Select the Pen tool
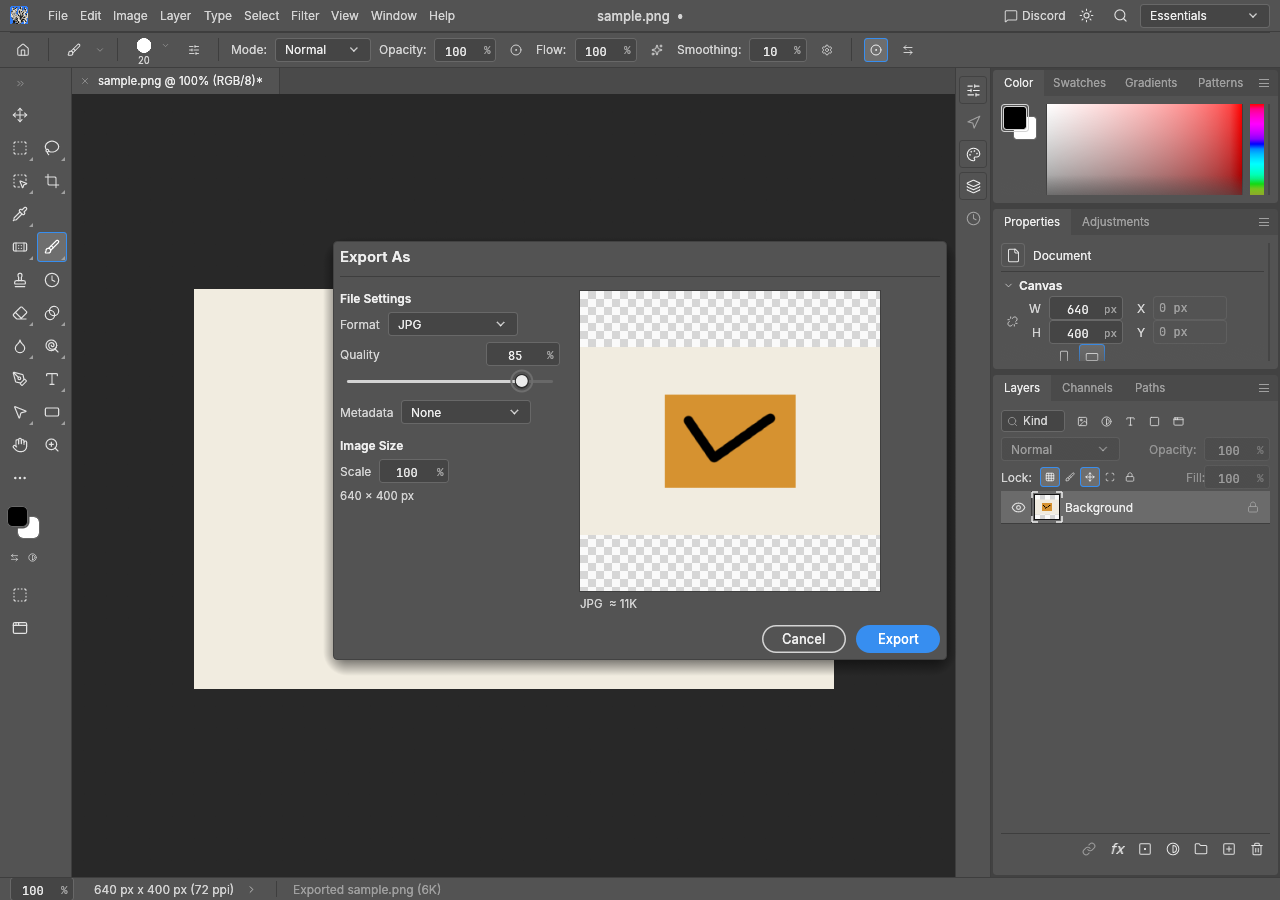Viewport: 1280px width, 900px height. tap(20, 379)
